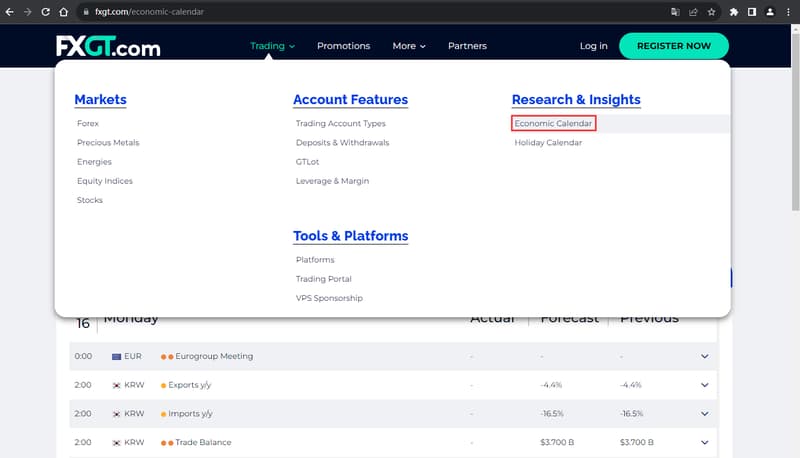
Task: Open the share page icon in address bar
Action: tap(693, 12)
